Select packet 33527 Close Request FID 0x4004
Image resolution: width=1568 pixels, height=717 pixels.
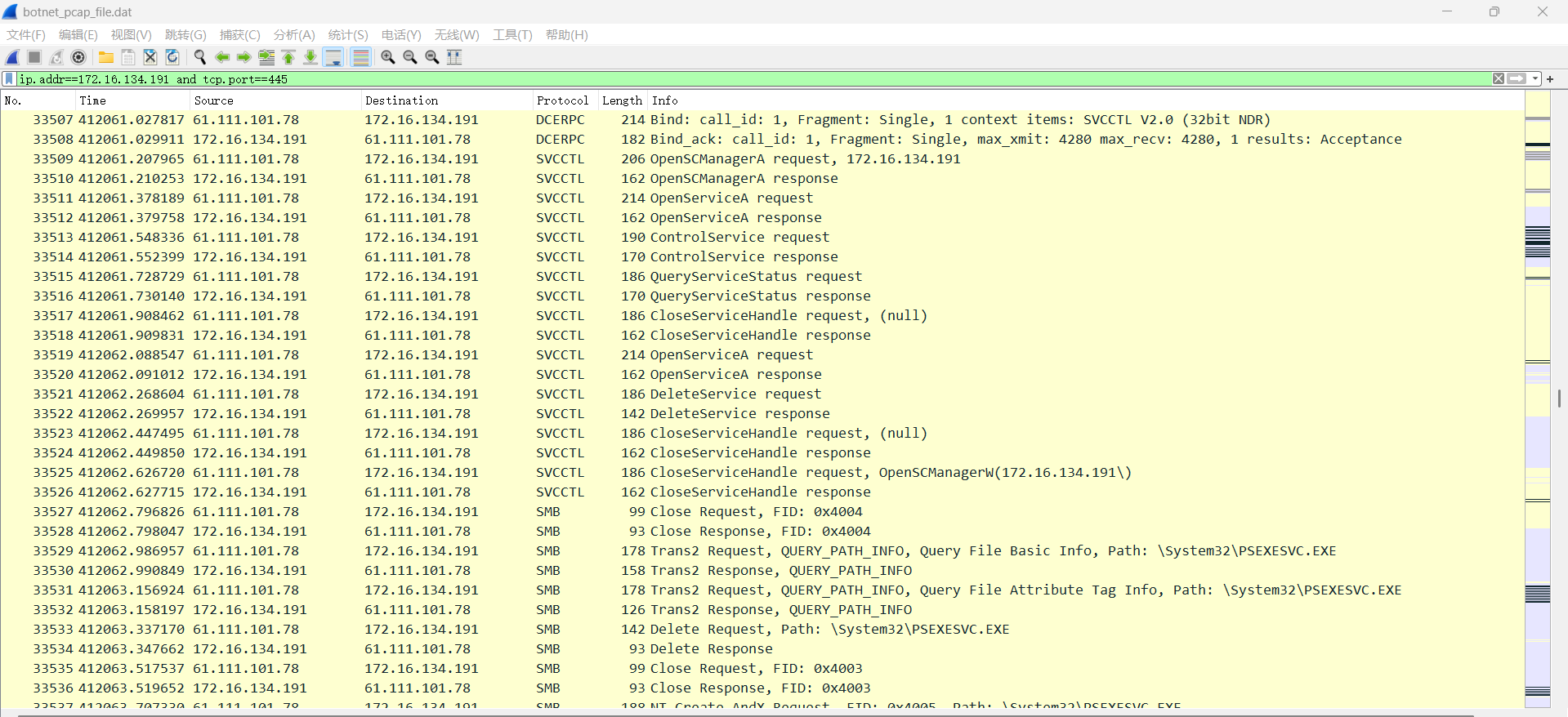point(762,512)
